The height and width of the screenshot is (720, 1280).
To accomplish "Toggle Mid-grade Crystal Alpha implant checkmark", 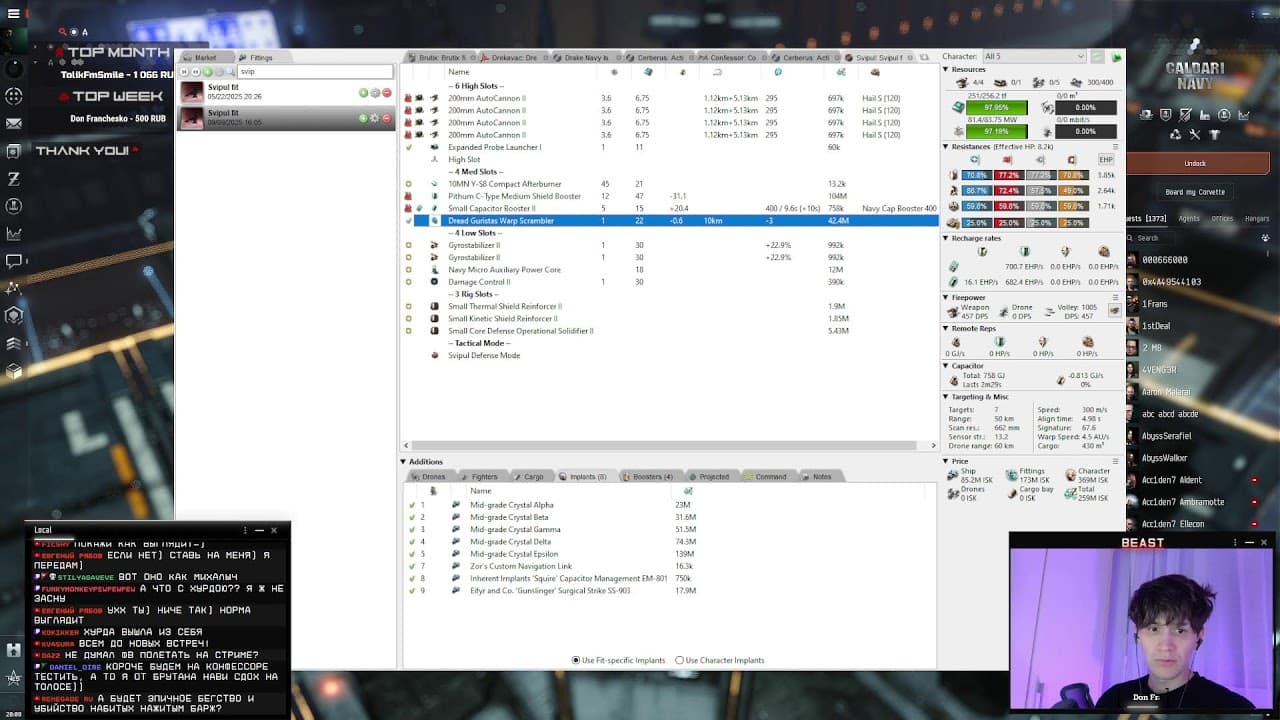I will (411, 505).
